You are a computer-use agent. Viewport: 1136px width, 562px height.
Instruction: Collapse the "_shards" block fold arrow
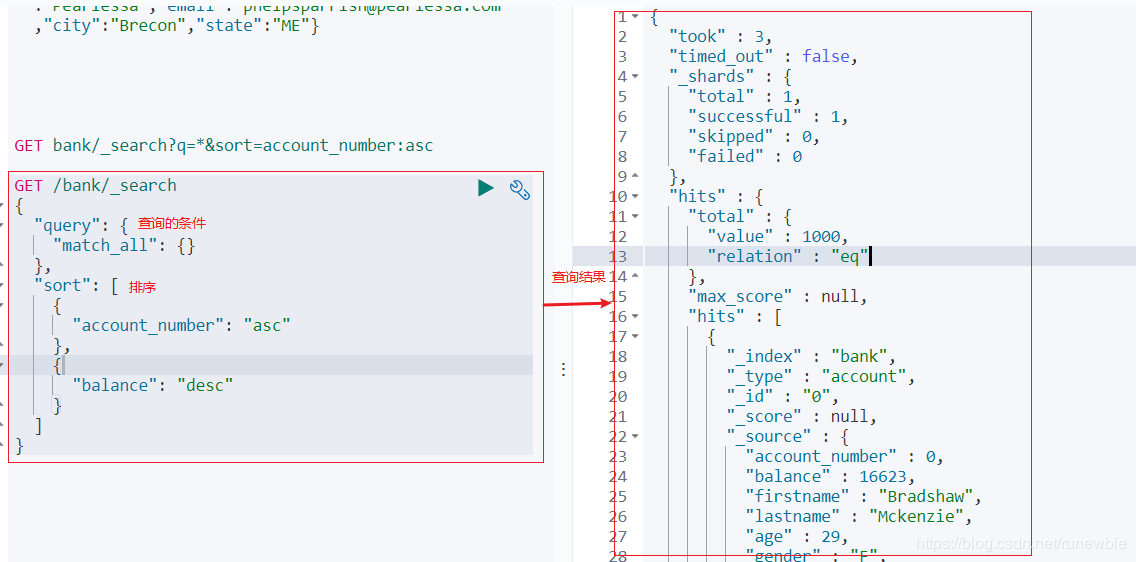[x=635, y=76]
